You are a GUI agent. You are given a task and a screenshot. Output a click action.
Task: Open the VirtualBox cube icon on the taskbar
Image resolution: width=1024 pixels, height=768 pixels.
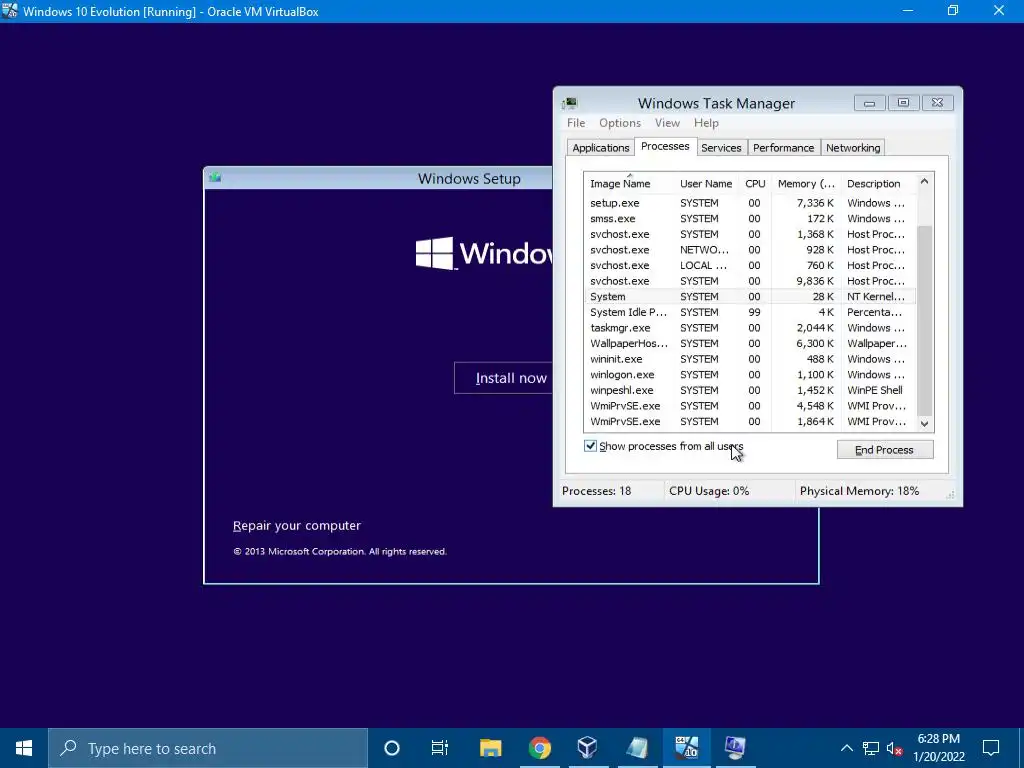coord(588,748)
